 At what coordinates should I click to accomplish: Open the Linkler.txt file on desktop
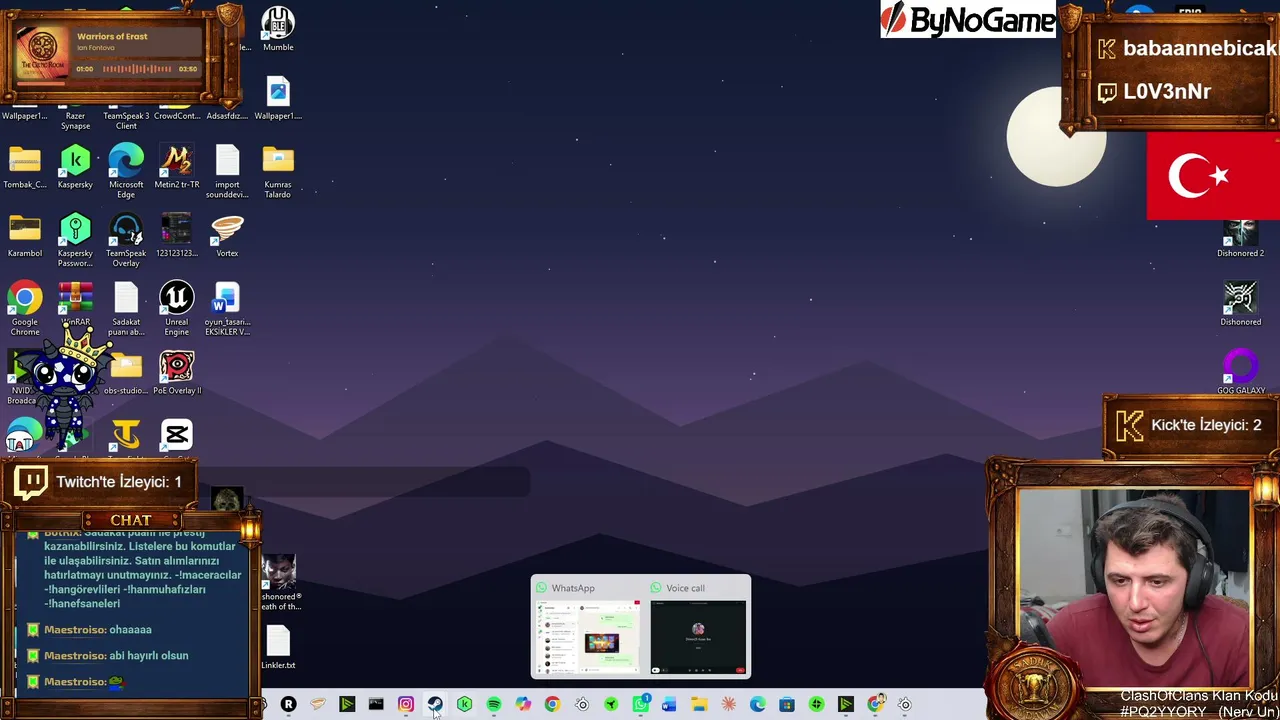[x=278, y=648]
